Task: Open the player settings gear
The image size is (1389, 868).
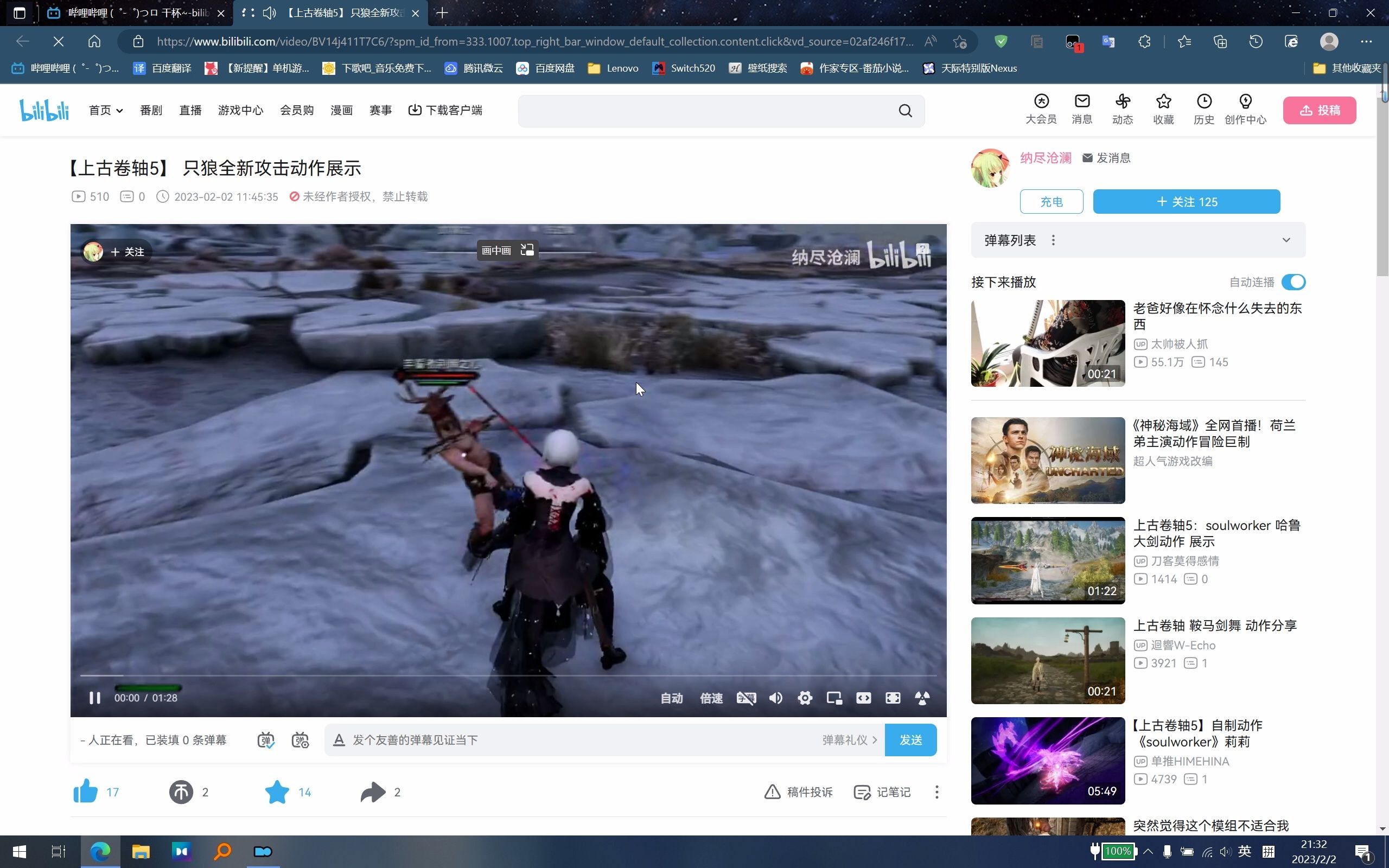Action: (x=805, y=698)
